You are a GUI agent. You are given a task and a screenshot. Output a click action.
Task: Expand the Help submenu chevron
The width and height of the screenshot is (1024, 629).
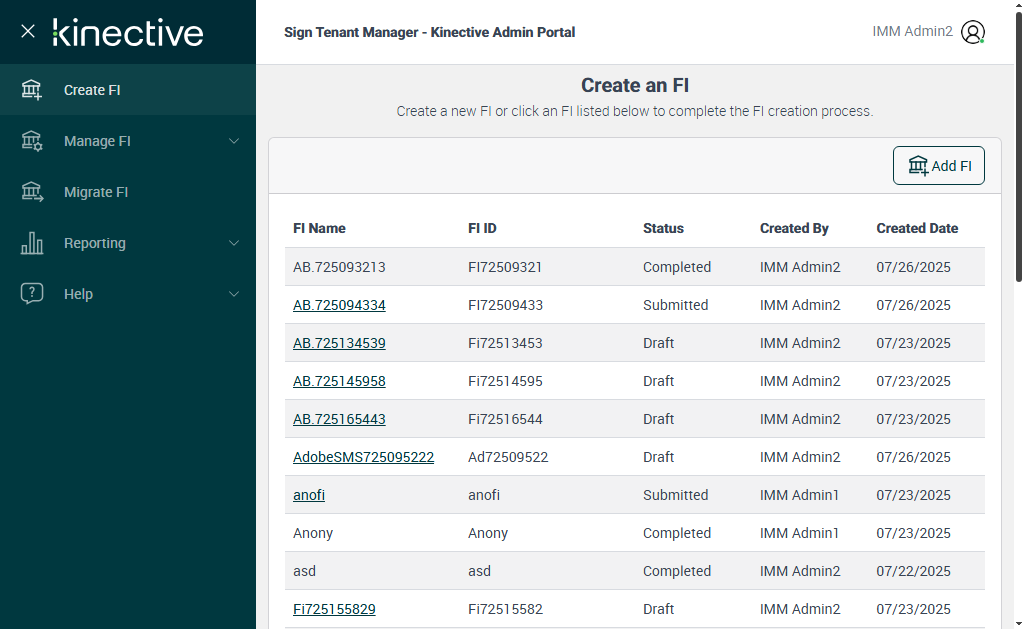tap(234, 294)
